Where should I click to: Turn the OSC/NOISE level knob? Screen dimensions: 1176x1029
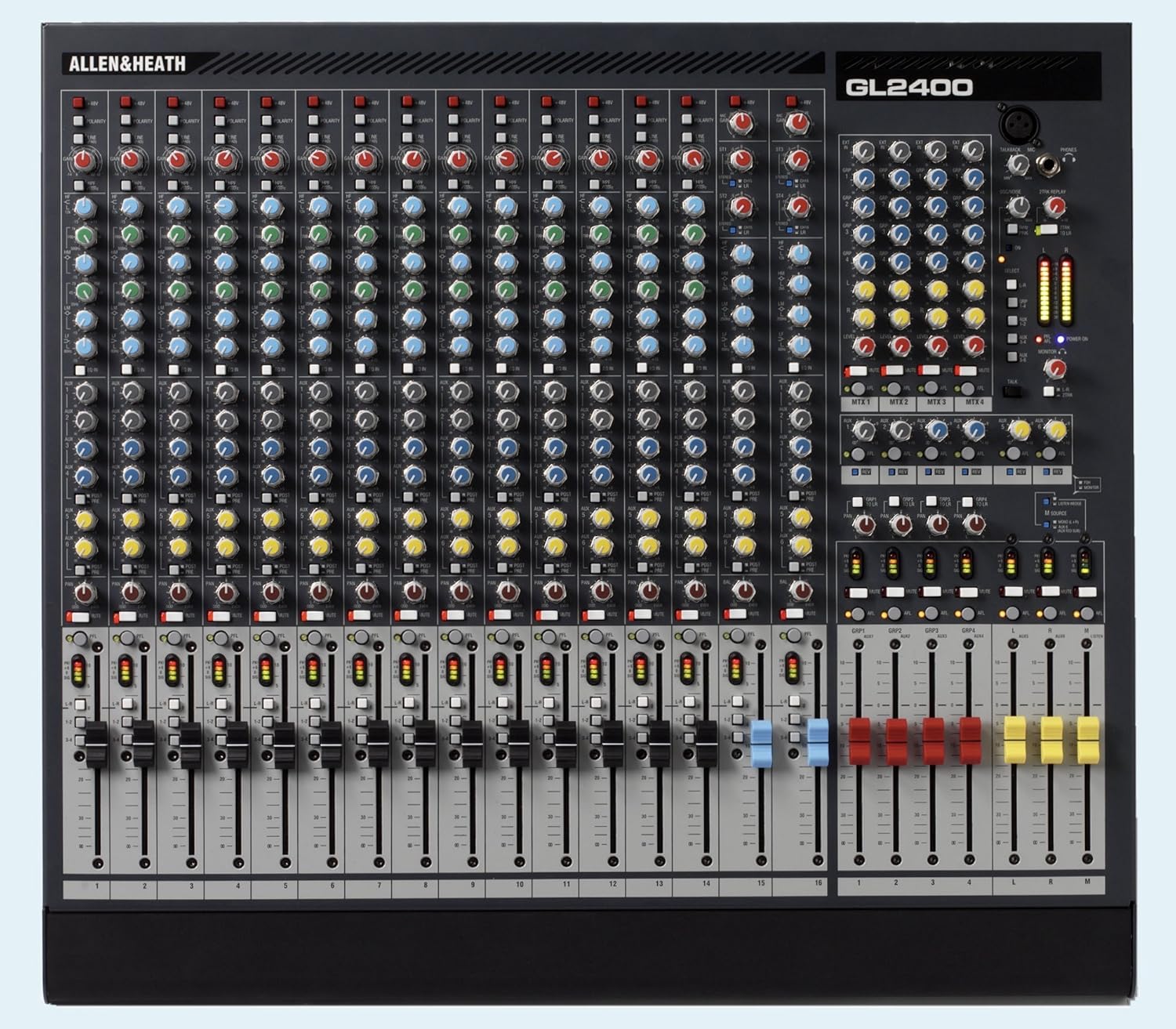tap(1018, 207)
